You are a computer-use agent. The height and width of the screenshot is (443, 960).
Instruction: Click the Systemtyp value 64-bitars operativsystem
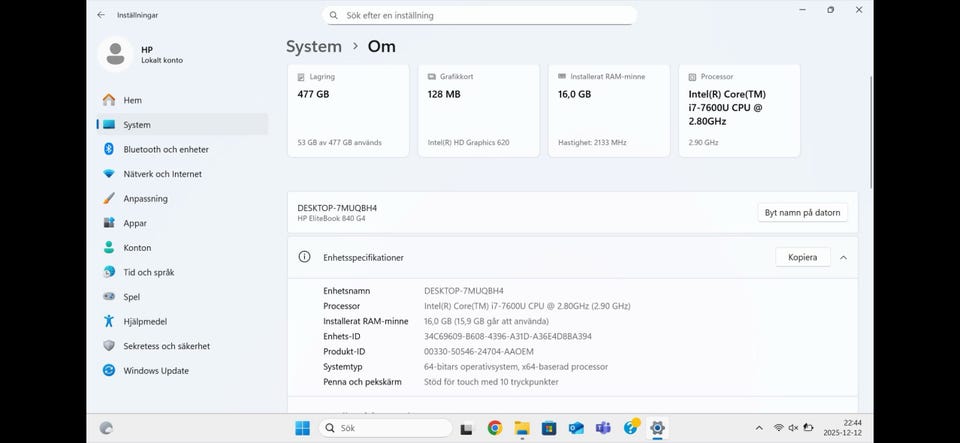(x=516, y=367)
